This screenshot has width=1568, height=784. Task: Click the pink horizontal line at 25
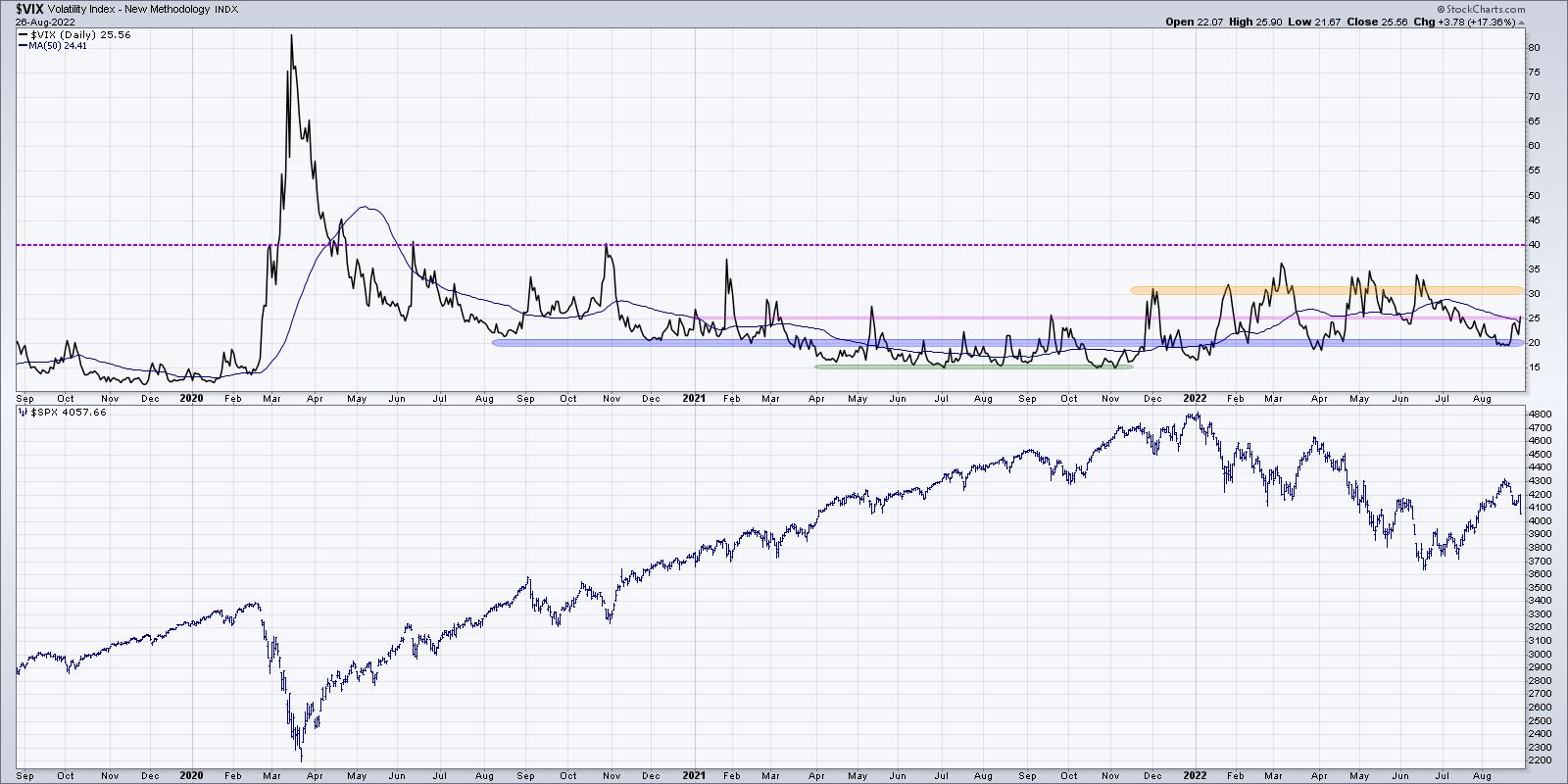tap(980, 318)
